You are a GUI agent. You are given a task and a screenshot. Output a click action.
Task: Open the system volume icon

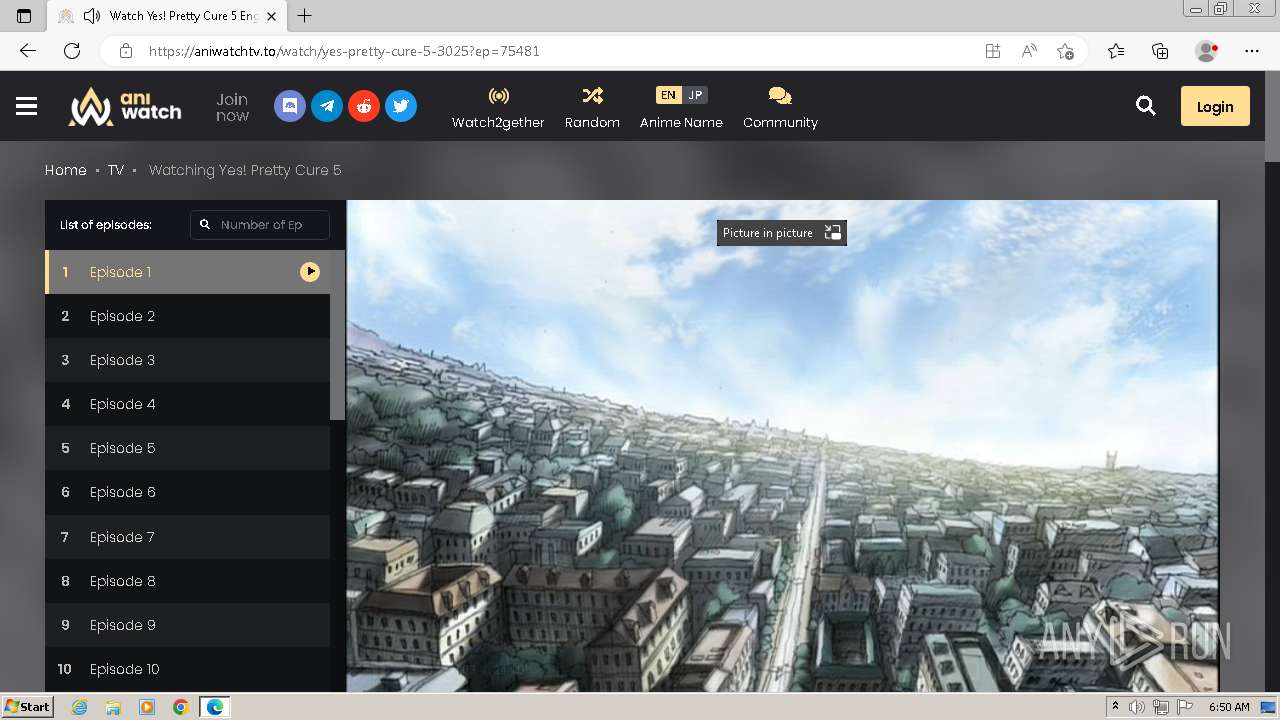click(x=1137, y=707)
